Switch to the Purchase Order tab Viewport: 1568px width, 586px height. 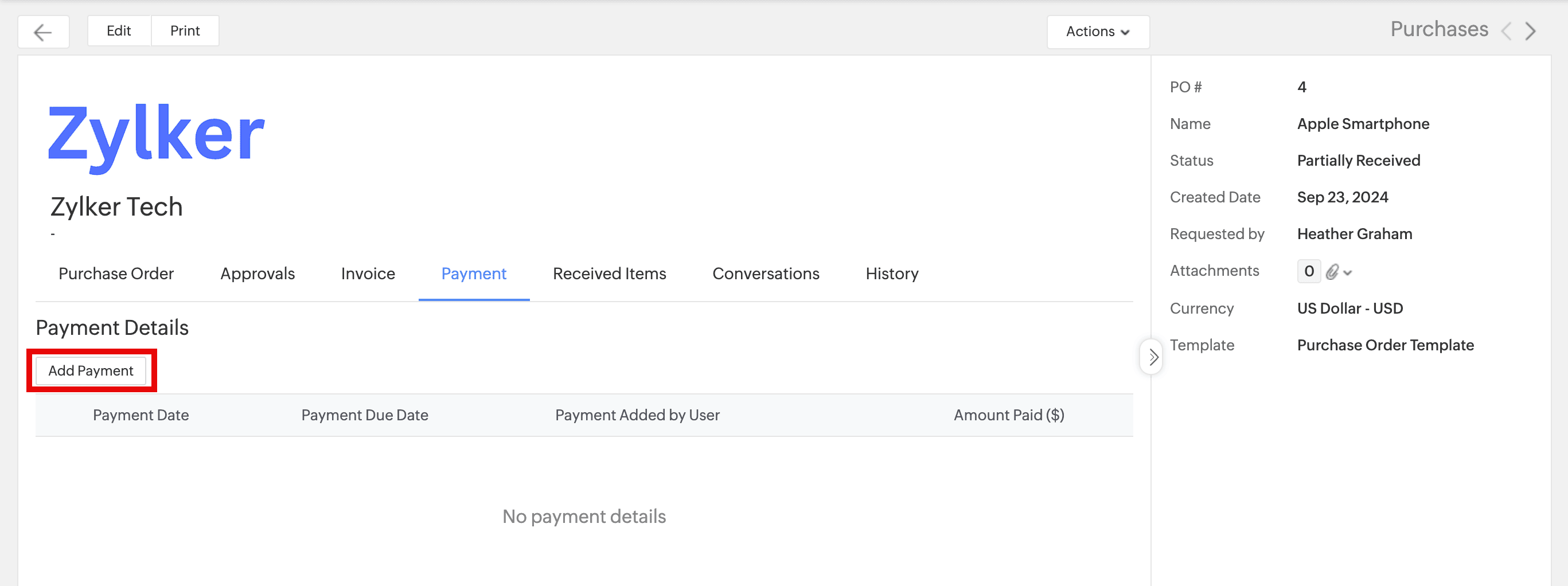point(116,274)
